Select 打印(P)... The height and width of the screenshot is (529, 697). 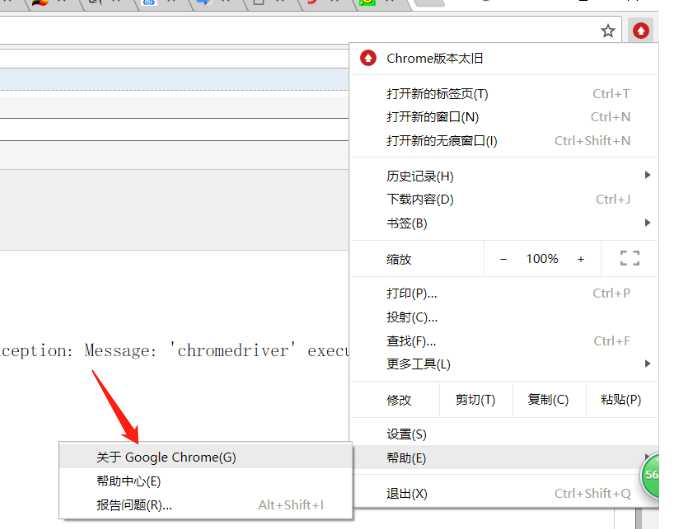click(504, 293)
